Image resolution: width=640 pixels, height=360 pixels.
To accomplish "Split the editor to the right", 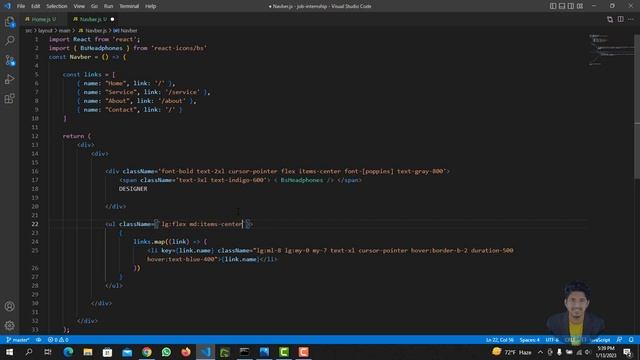I will tap(620, 19).
